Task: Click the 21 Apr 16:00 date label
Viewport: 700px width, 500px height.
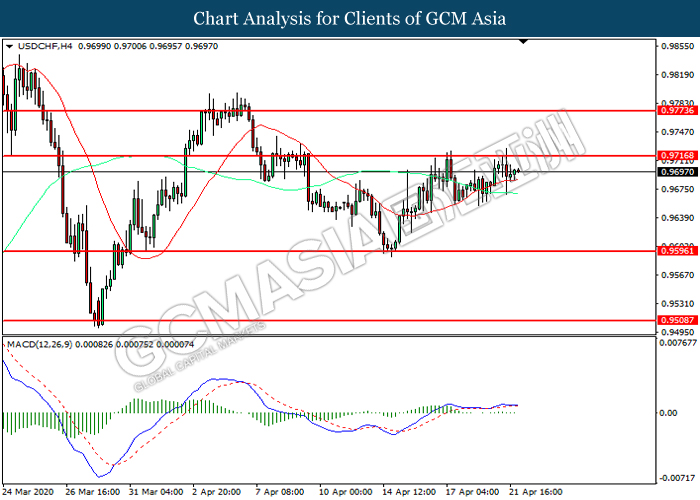Action: pyautogui.click(x=536, y=492)
